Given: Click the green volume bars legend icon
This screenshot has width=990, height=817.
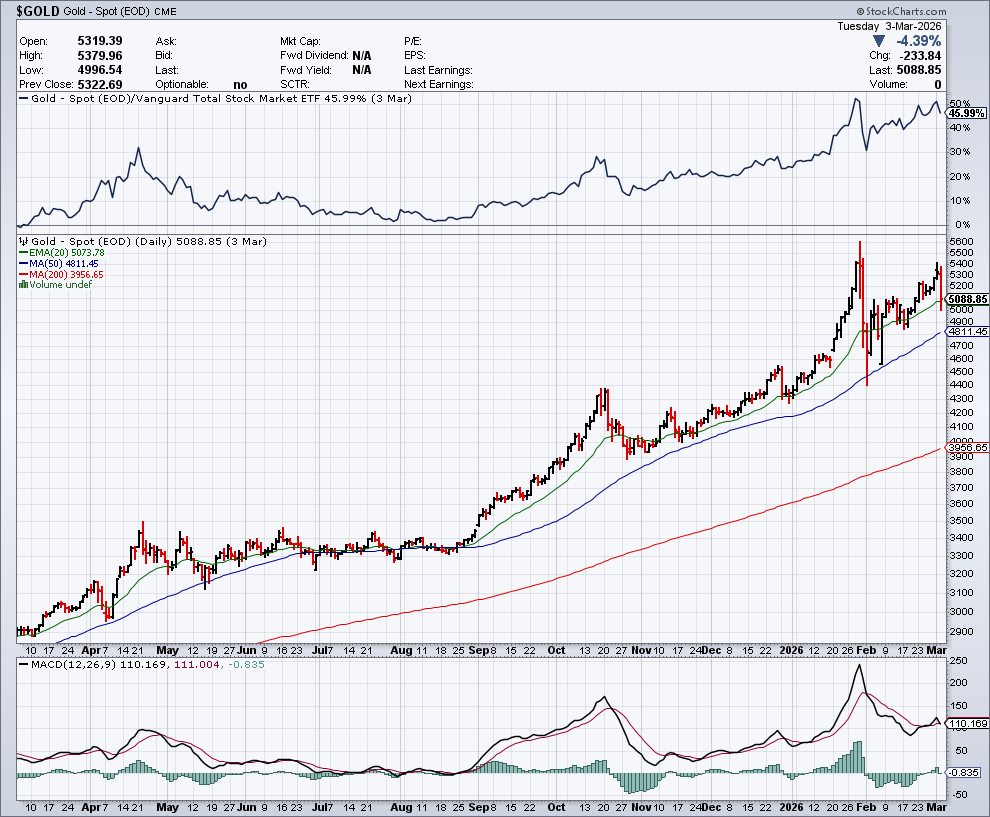Looking at the screenshot, I should [x=24, y=284].
